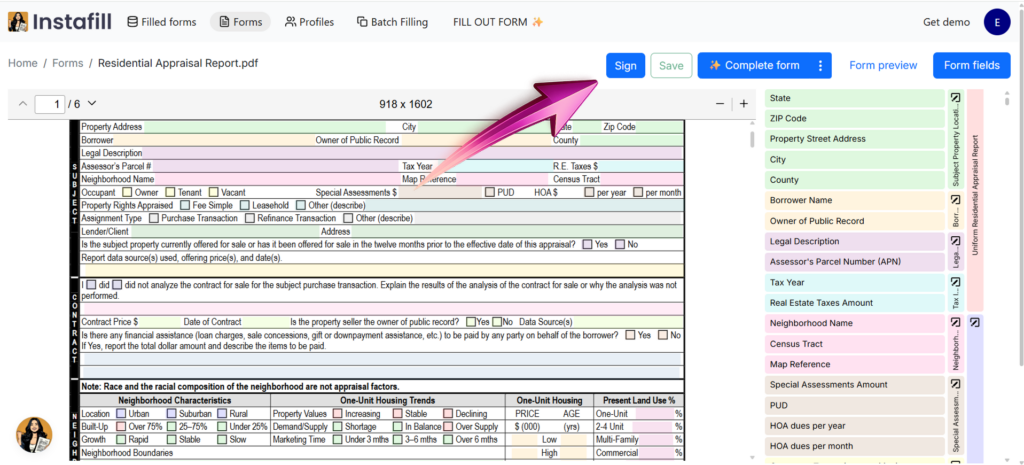The image size is (1024, 465).
Task: Select Borrower Name in the field list
Action: 854,200
